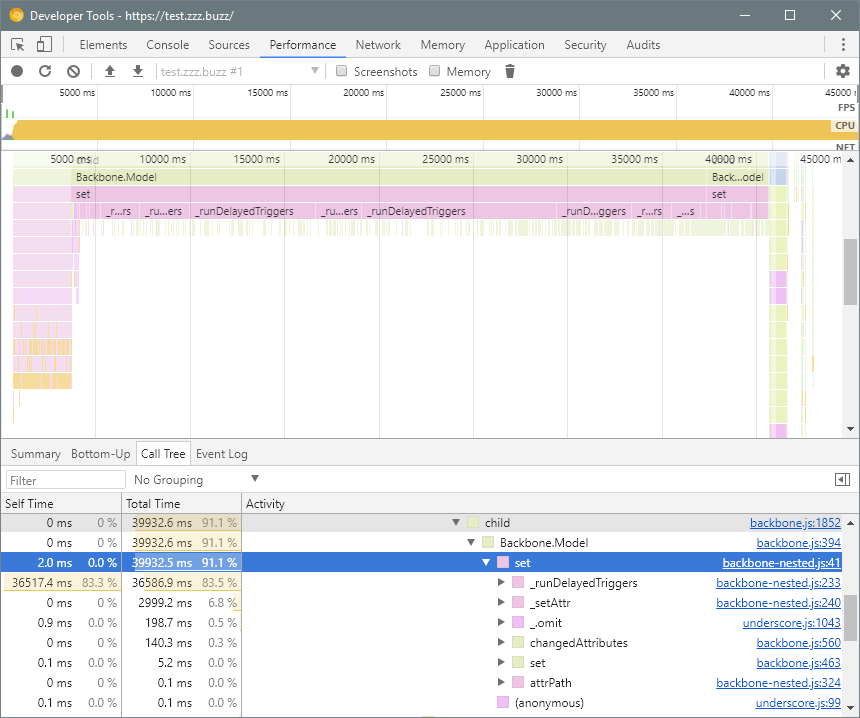Toggle the device toolbar icon
The image size is (860, 718).
coord(44,44)
